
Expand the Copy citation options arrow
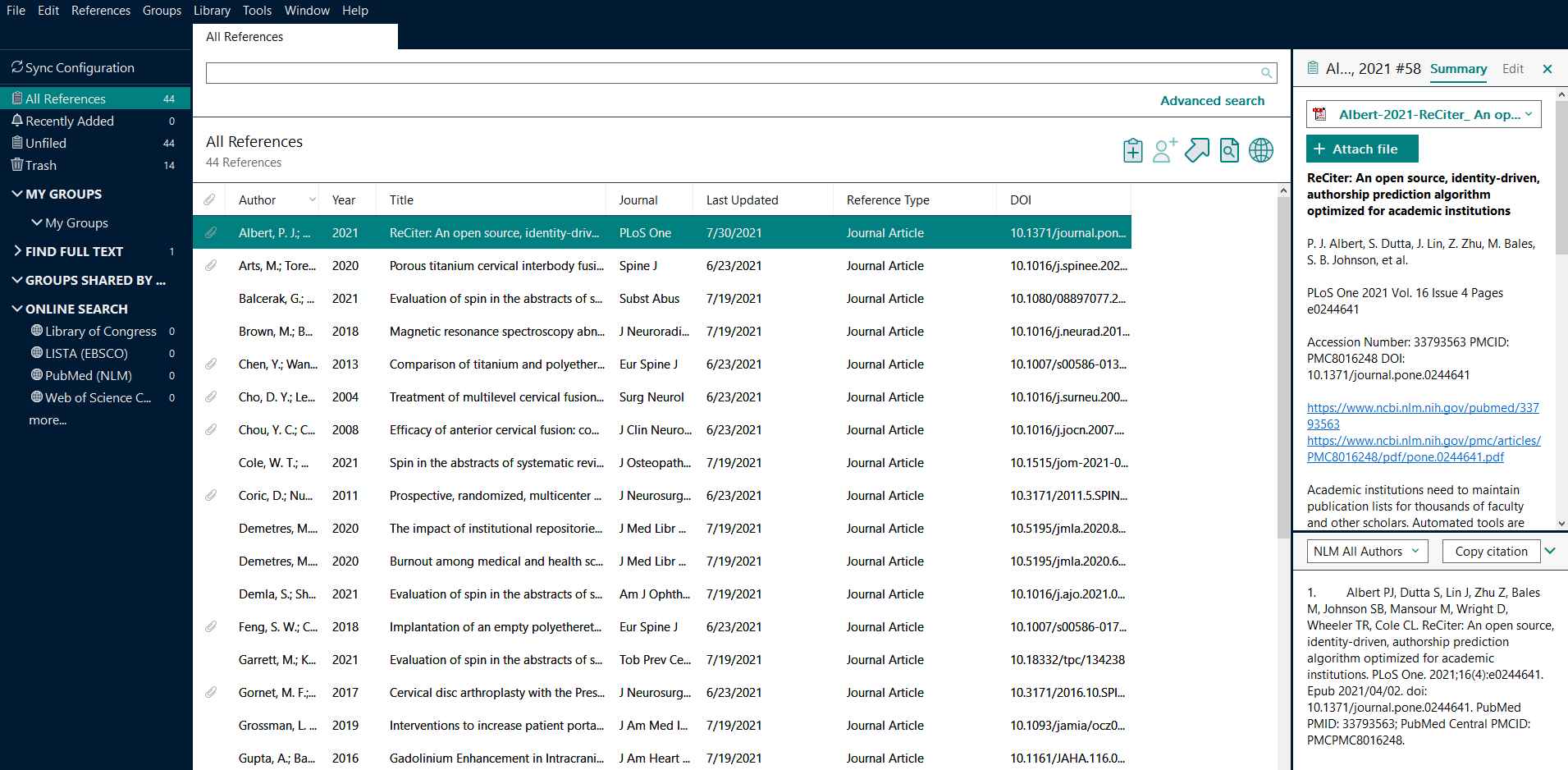pos(1550,551)
